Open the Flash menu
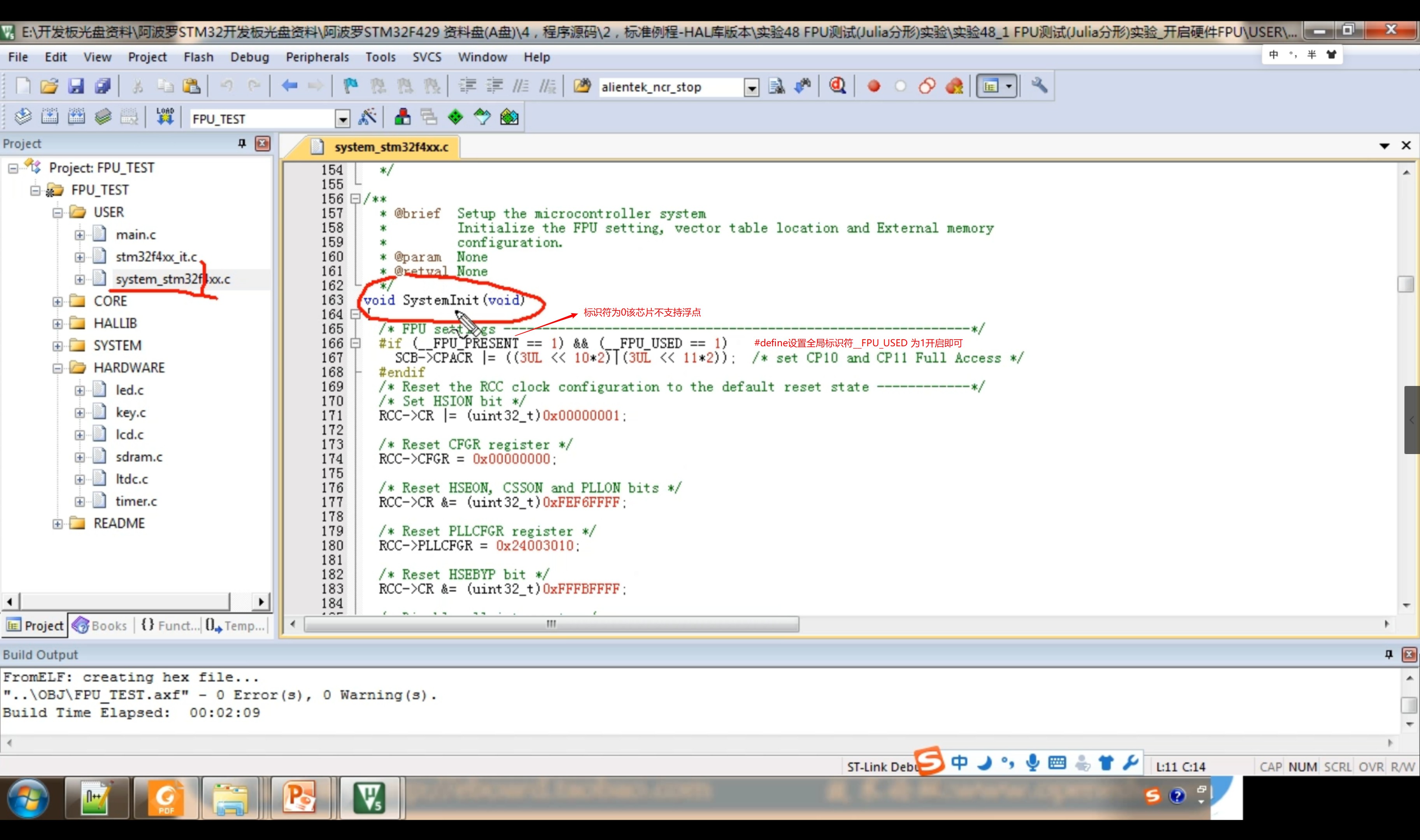This screenshot has height=840, width=1420. (198, 56)
